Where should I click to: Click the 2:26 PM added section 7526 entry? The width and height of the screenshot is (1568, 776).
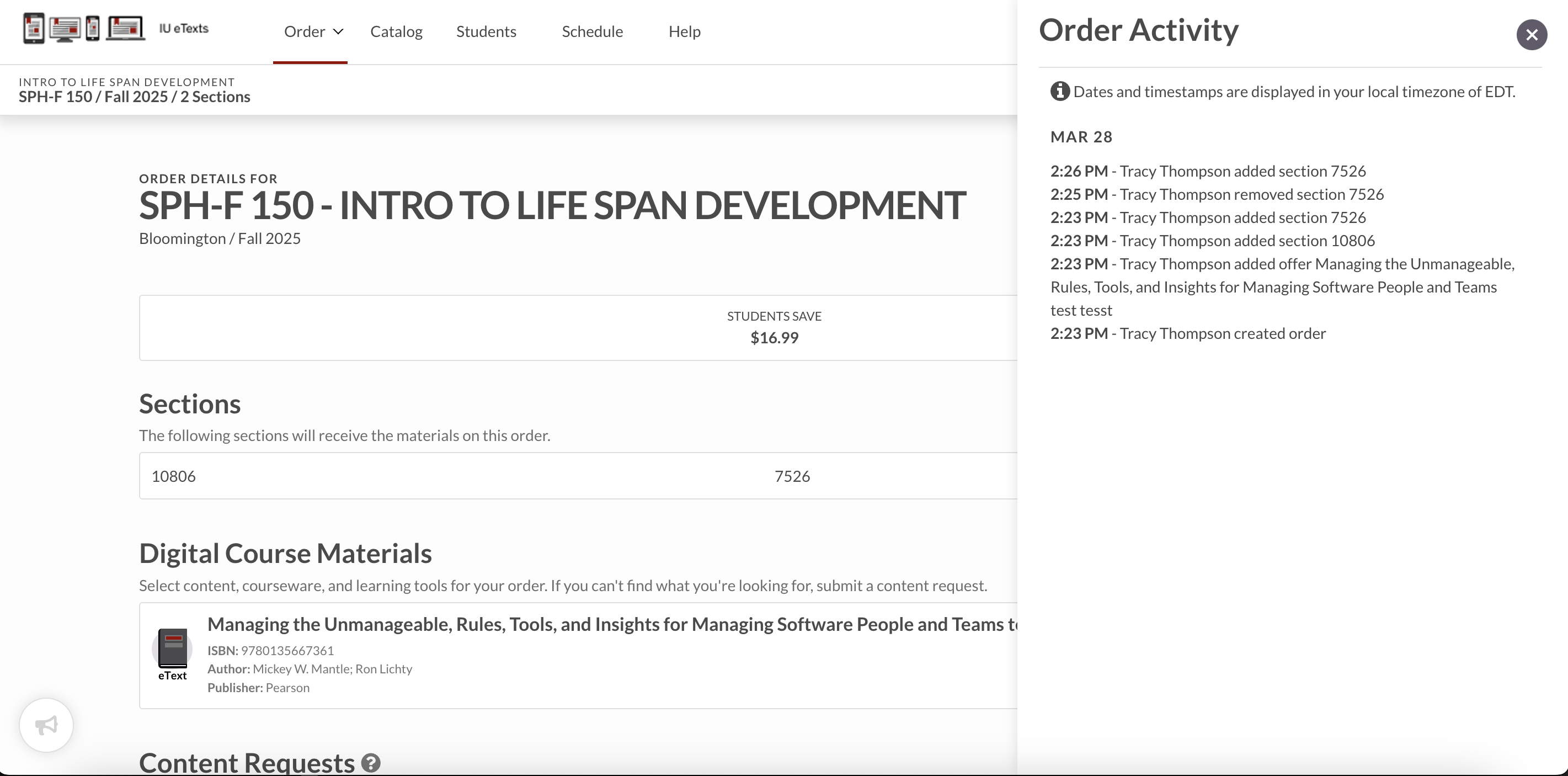(x=1208, y=171)
